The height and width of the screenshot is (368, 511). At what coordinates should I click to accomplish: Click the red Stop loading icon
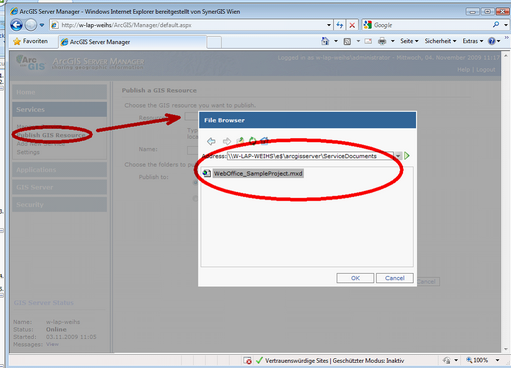click(352, 25)
